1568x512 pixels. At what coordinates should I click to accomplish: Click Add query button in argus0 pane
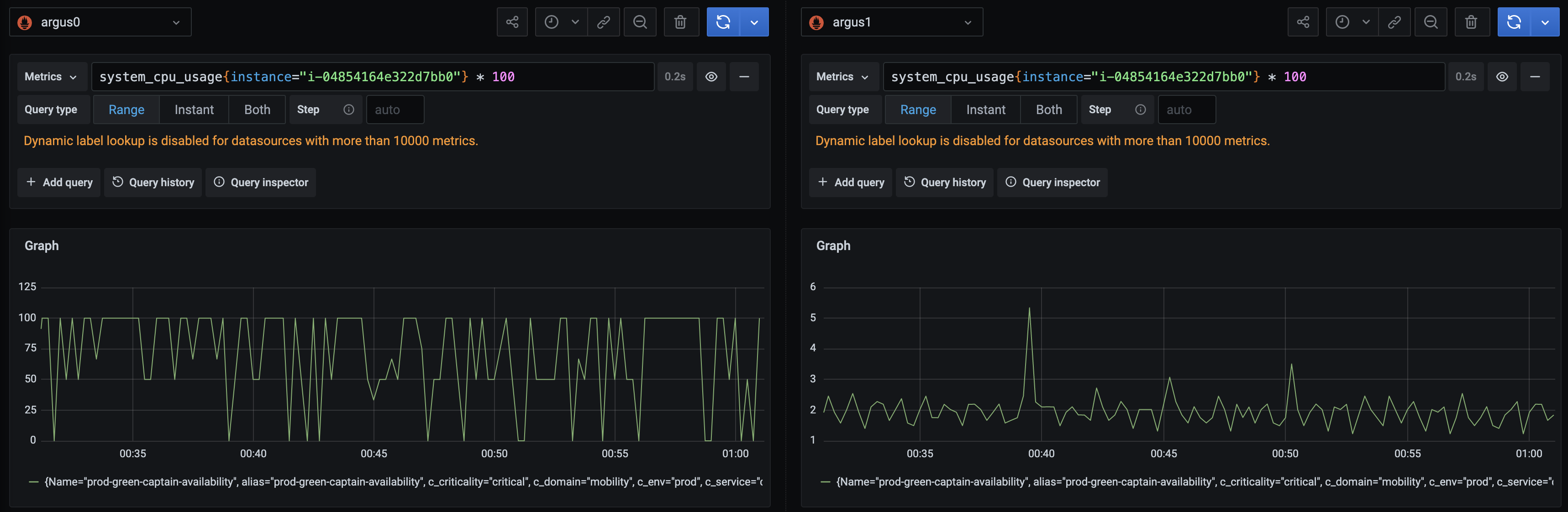tap(59, 183)
